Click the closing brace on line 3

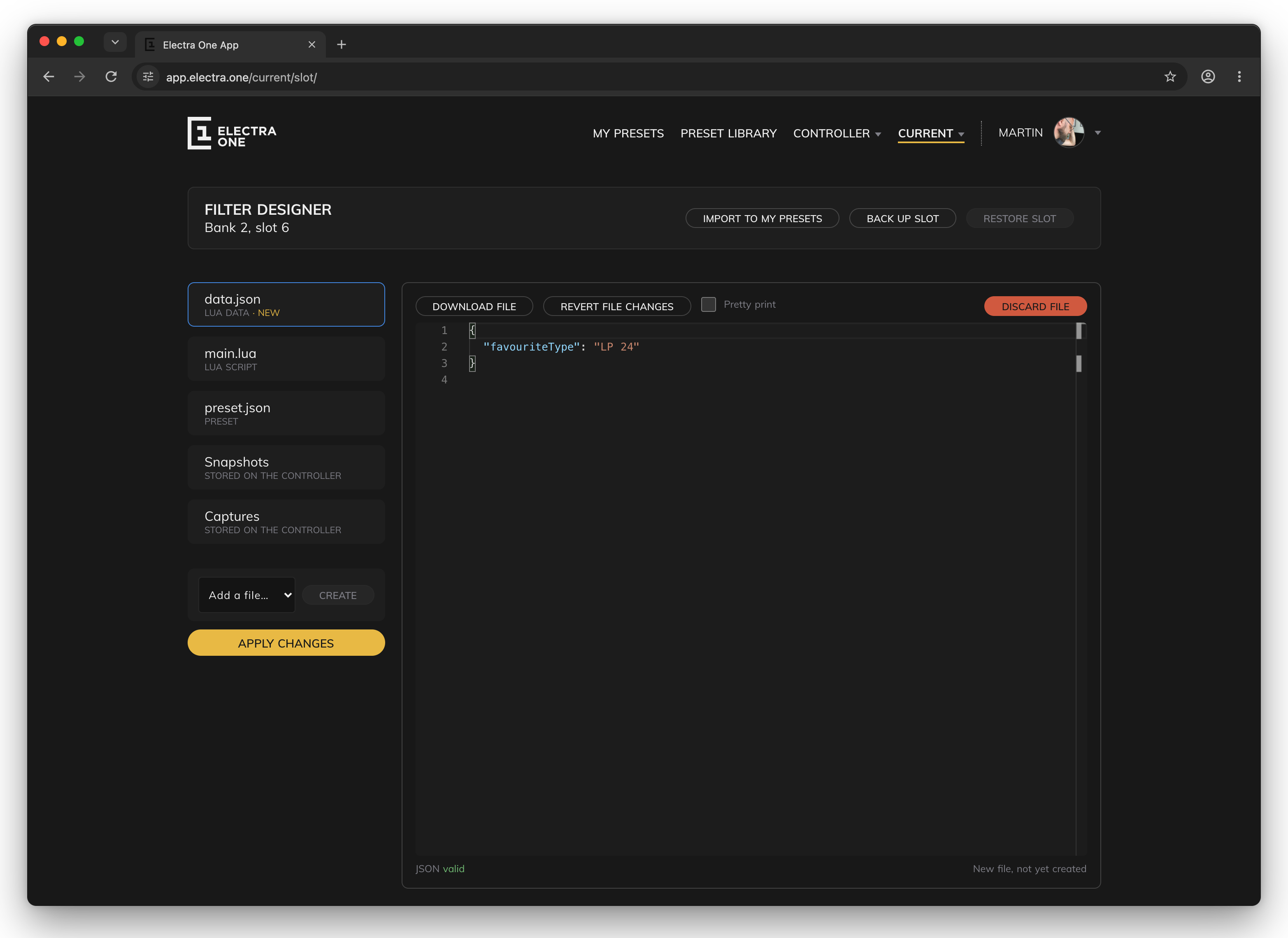click(472, 363)
